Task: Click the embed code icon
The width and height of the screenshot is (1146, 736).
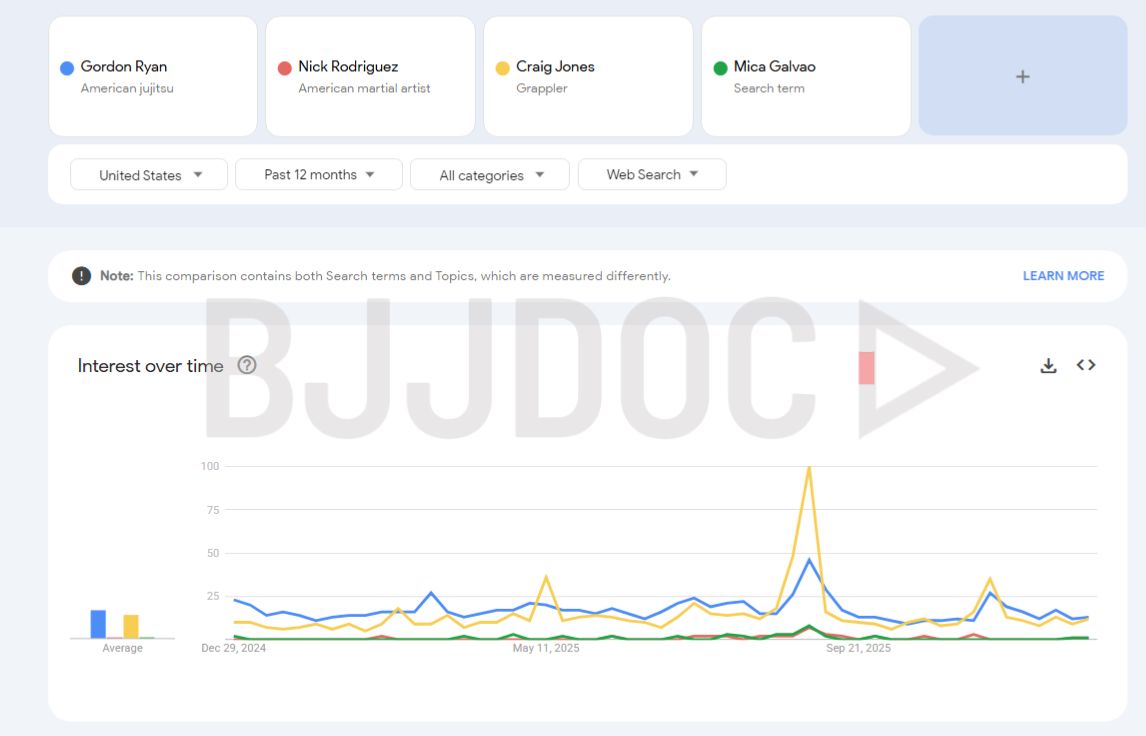Action: 1086,365
